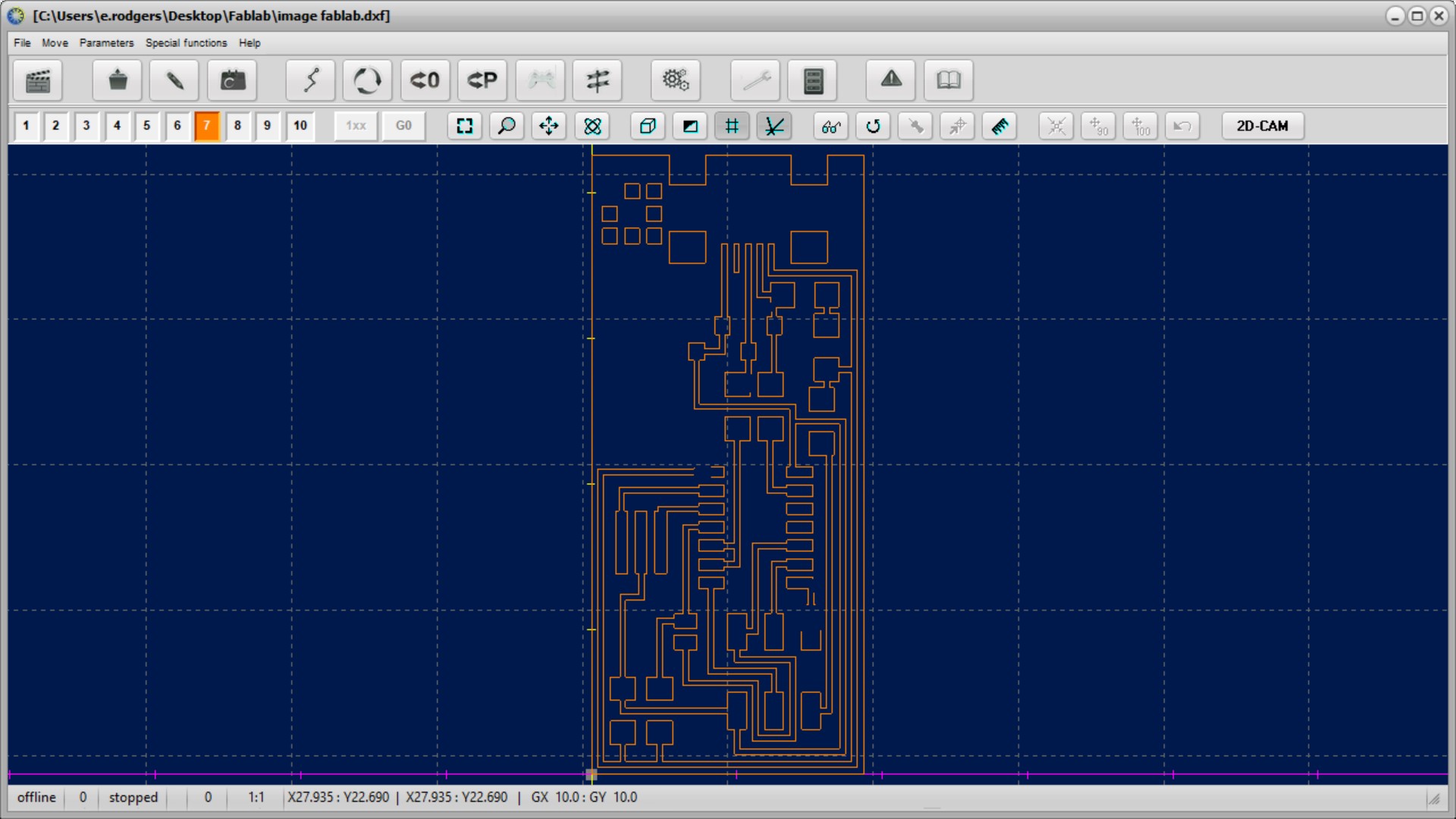Click the ruler measure tool icon
1456x819 pixels.
point(1000,126)
